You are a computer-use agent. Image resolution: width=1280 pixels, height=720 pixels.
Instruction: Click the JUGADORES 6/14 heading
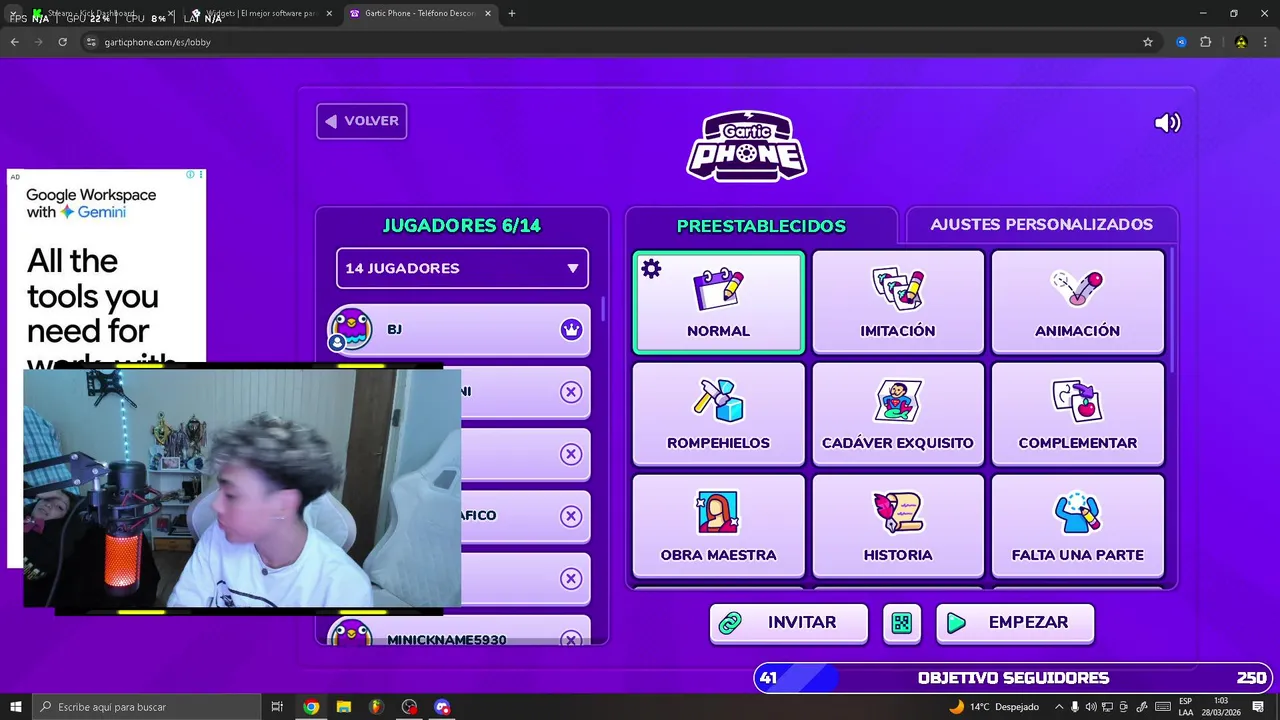(462, 226)
